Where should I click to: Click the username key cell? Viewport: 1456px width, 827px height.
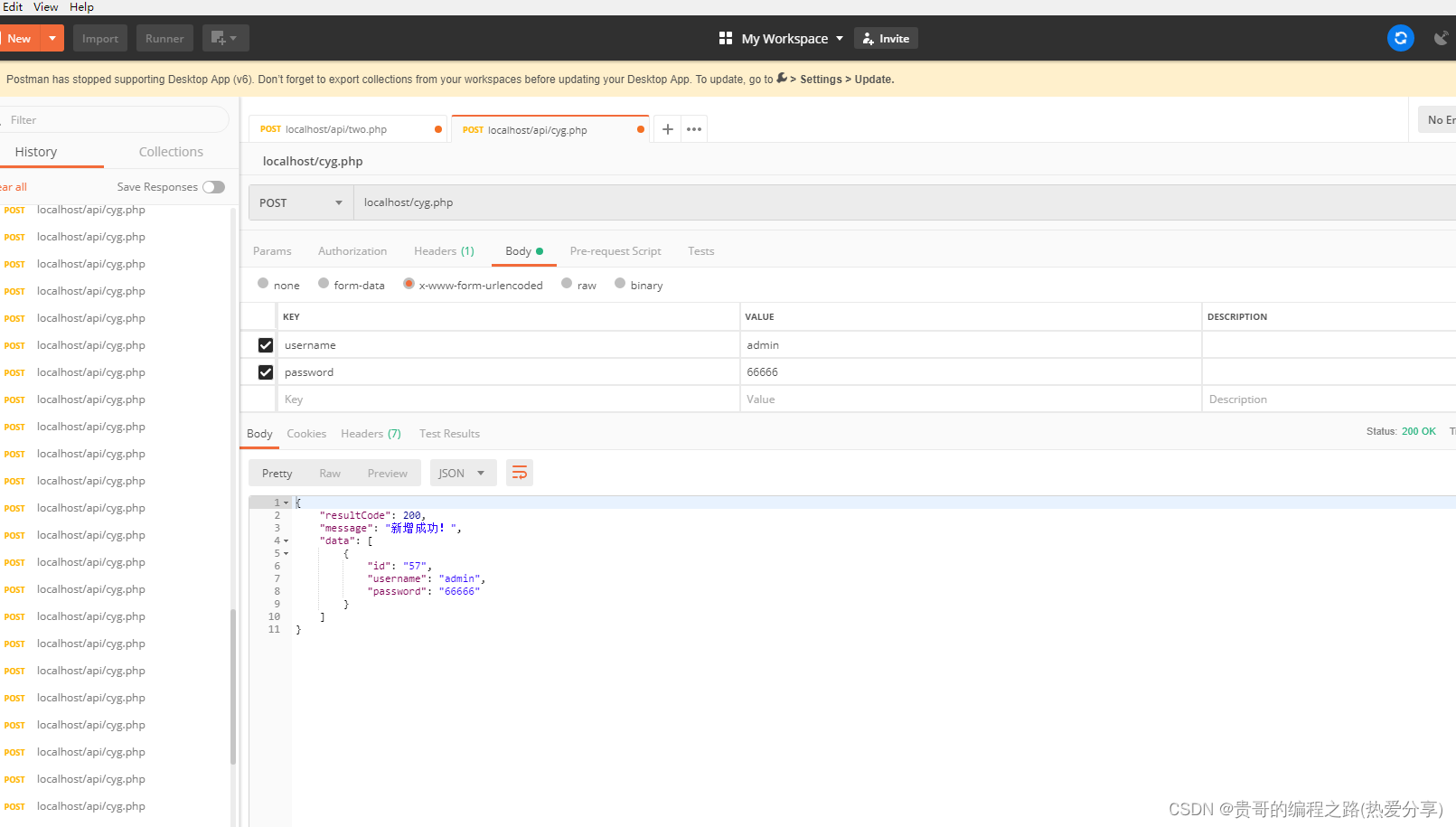tap(507, 345)
